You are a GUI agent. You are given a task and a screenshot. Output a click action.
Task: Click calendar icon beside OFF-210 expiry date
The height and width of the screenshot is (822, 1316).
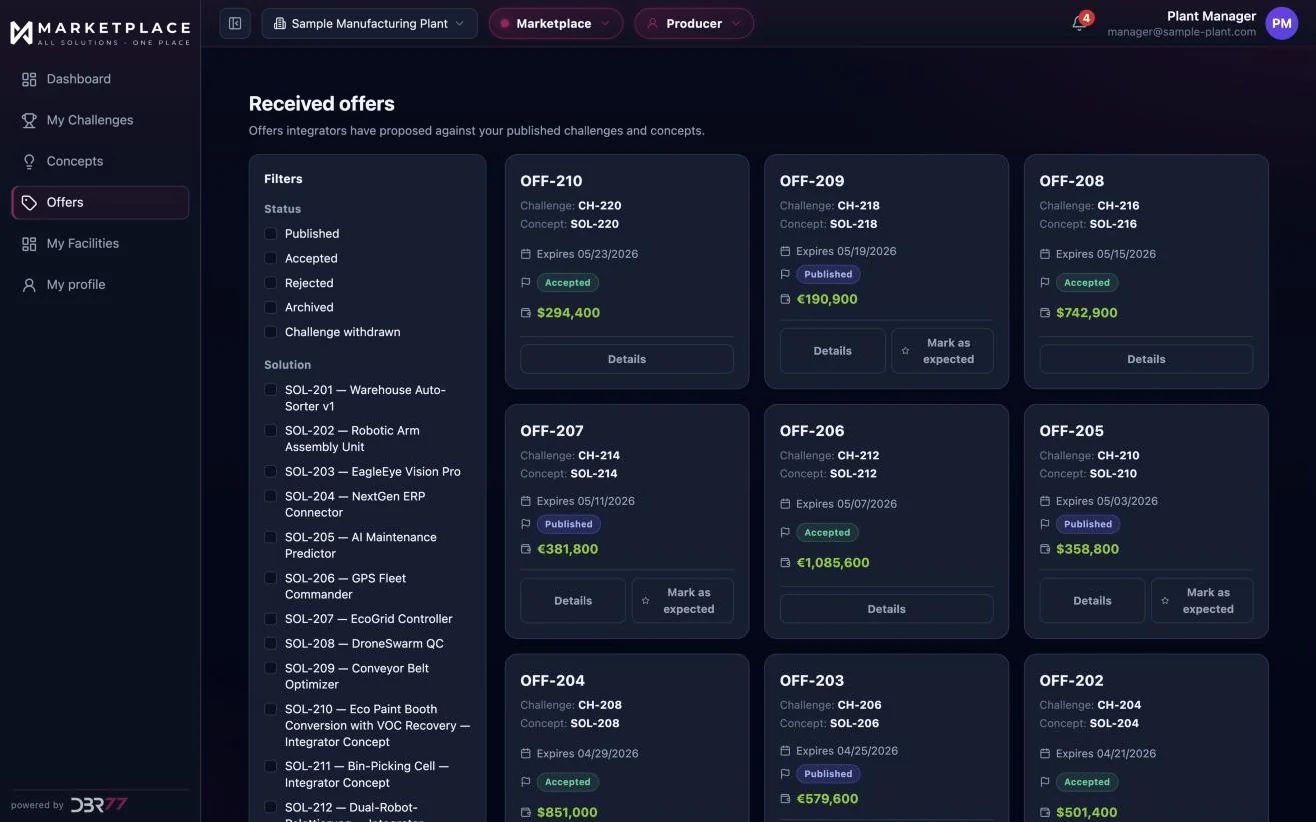(526, 254)
